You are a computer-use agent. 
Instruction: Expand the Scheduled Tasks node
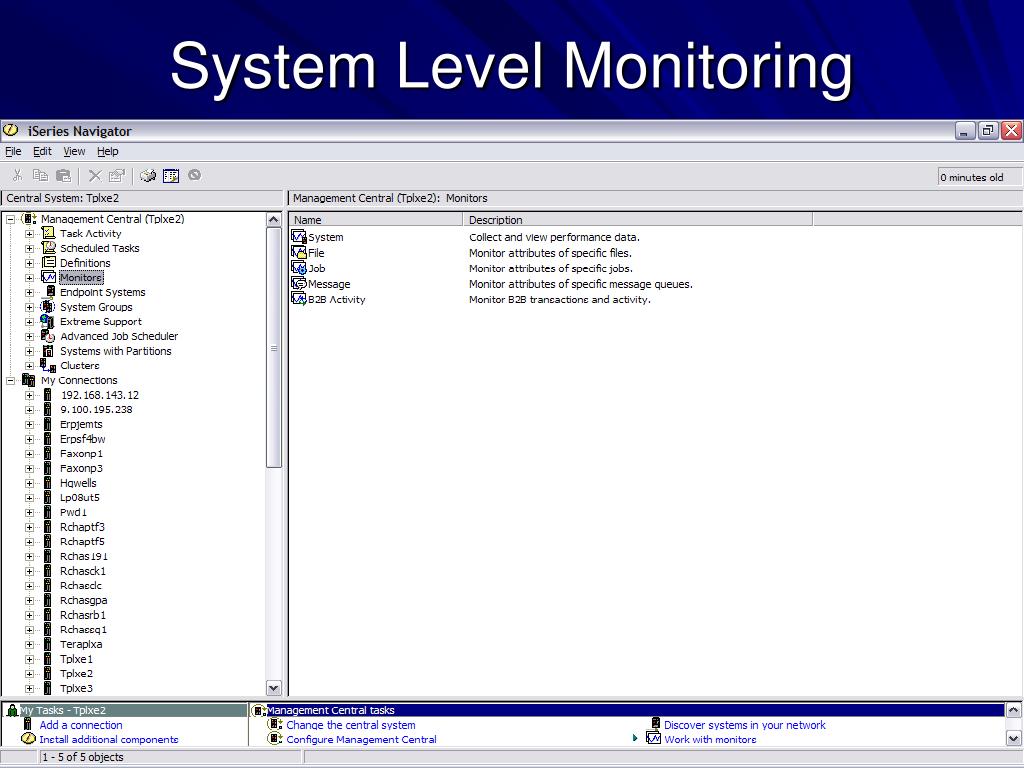point(29,248)
